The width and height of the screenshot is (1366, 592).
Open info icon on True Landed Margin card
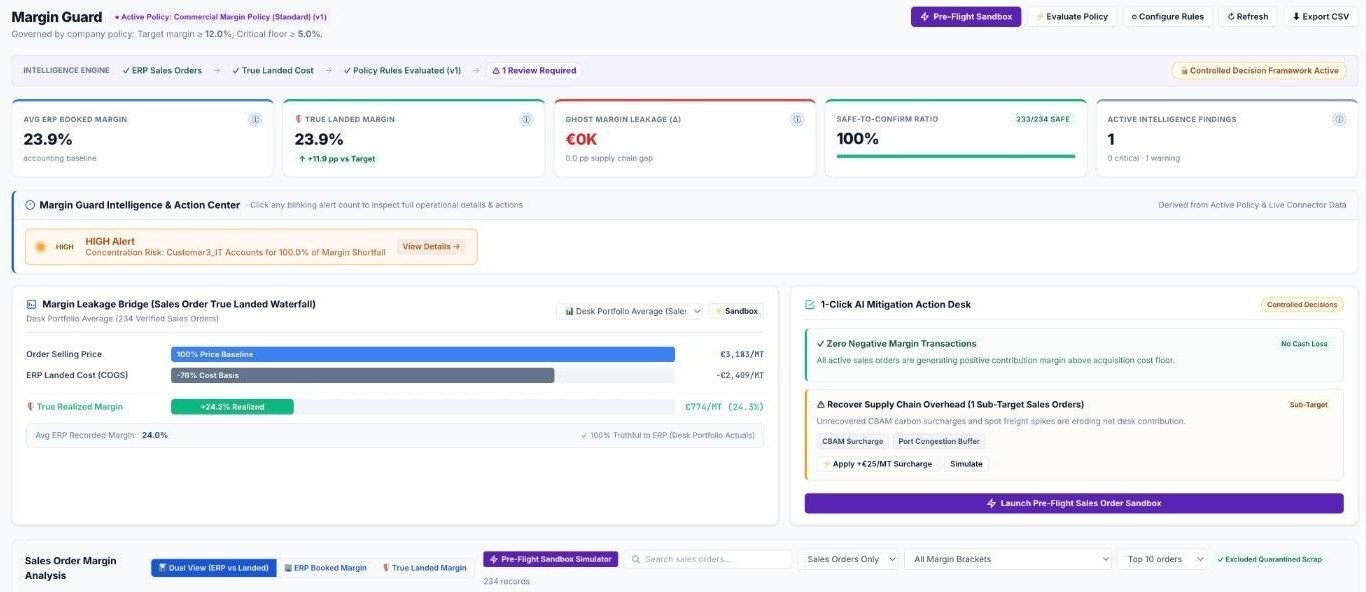pyautogui.click(x=526, y=119)
